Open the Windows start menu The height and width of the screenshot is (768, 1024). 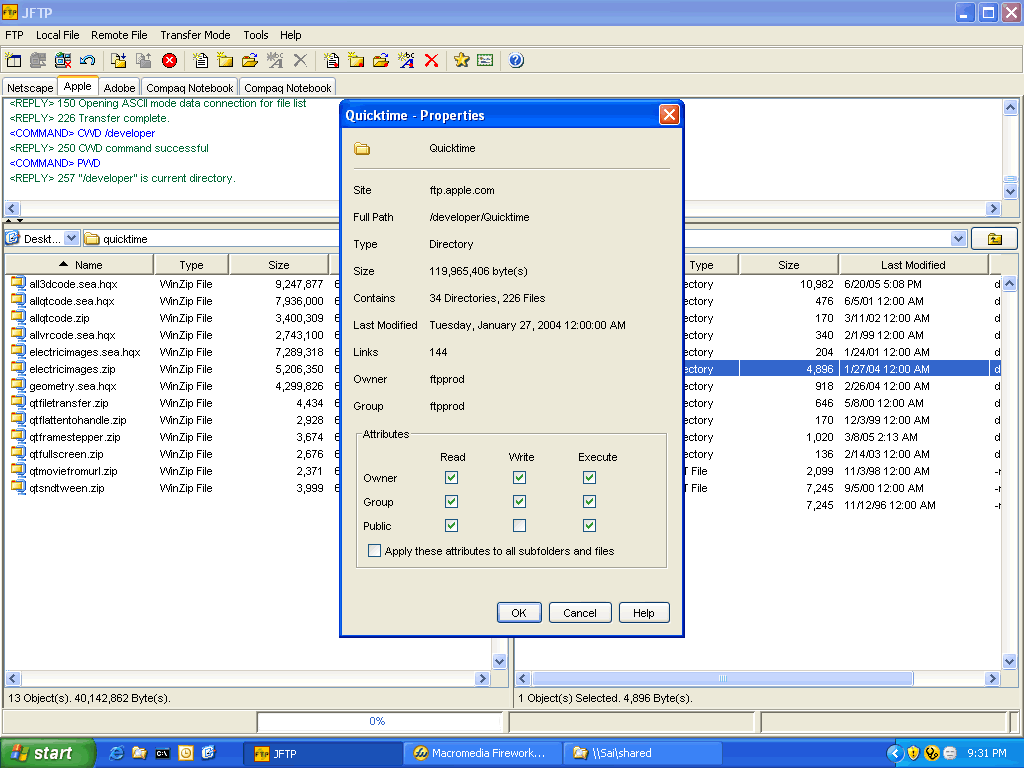pos(47,753)
